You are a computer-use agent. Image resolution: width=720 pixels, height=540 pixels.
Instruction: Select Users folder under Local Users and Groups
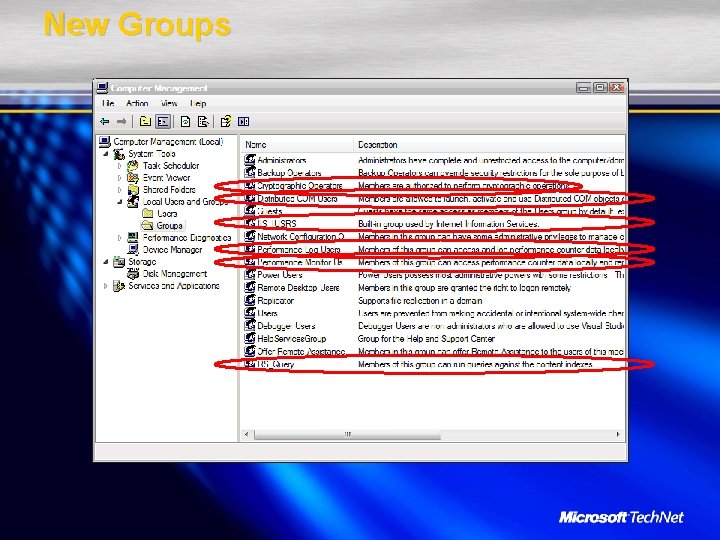(x=167, y=214)
